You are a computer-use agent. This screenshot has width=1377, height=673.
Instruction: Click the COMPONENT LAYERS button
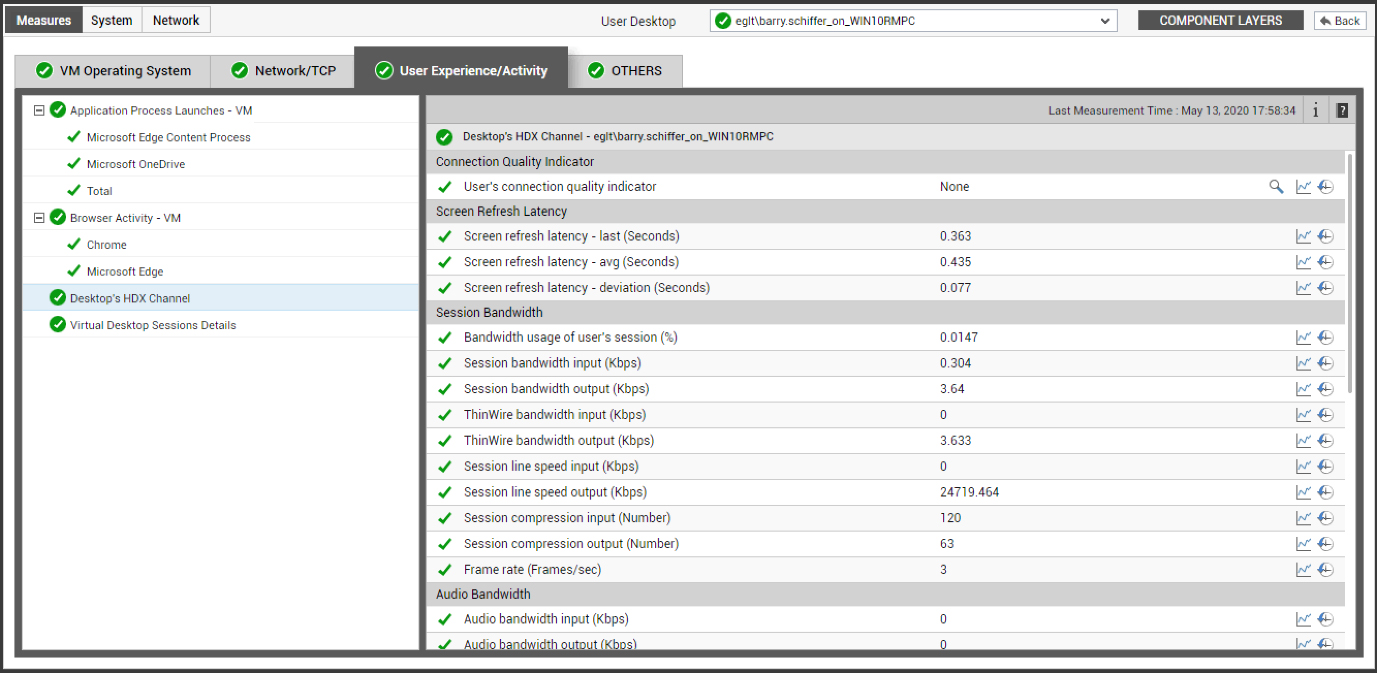pos(1221,20)
